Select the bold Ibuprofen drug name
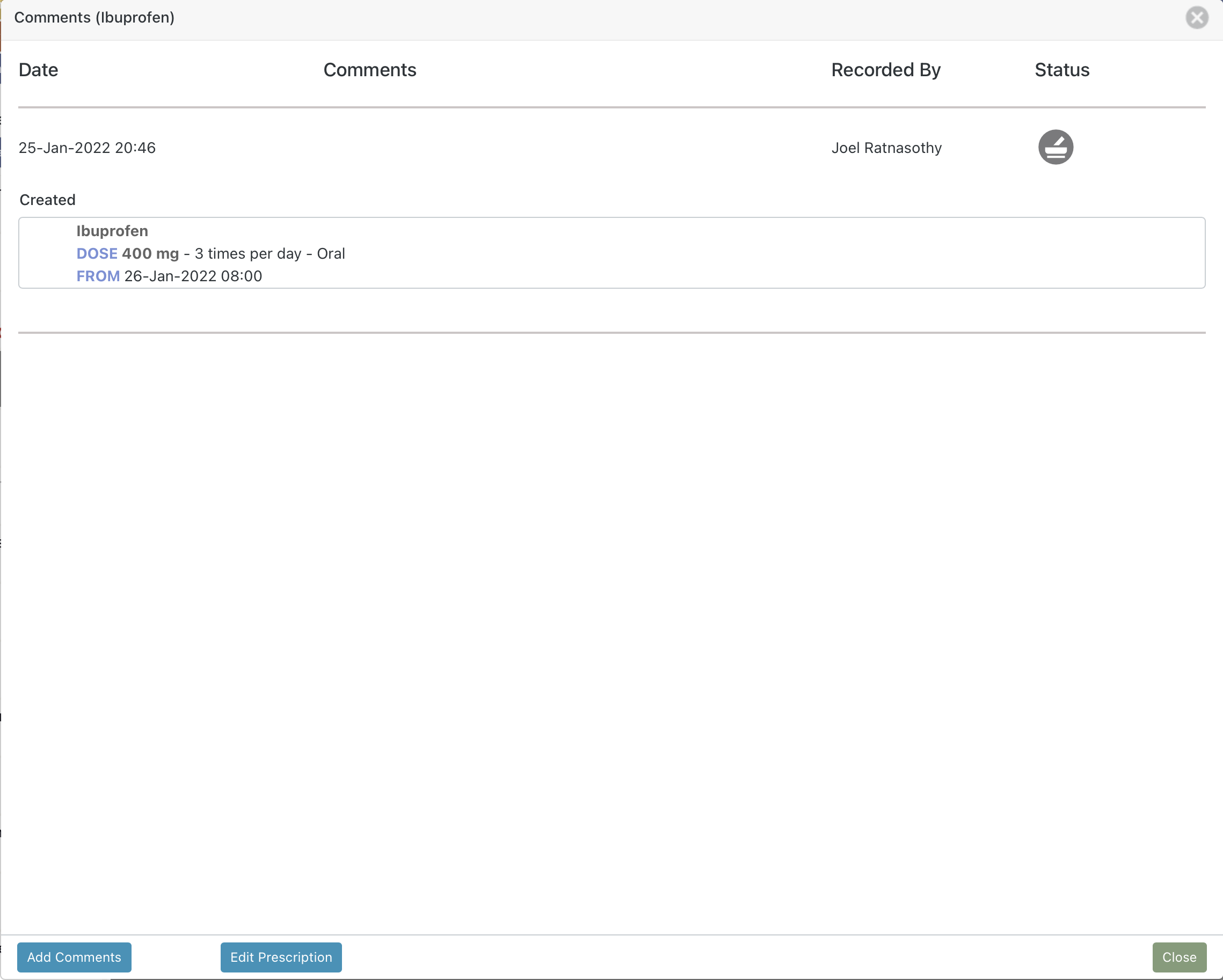The image size is (1223, 980). click(x=112, y=231)
